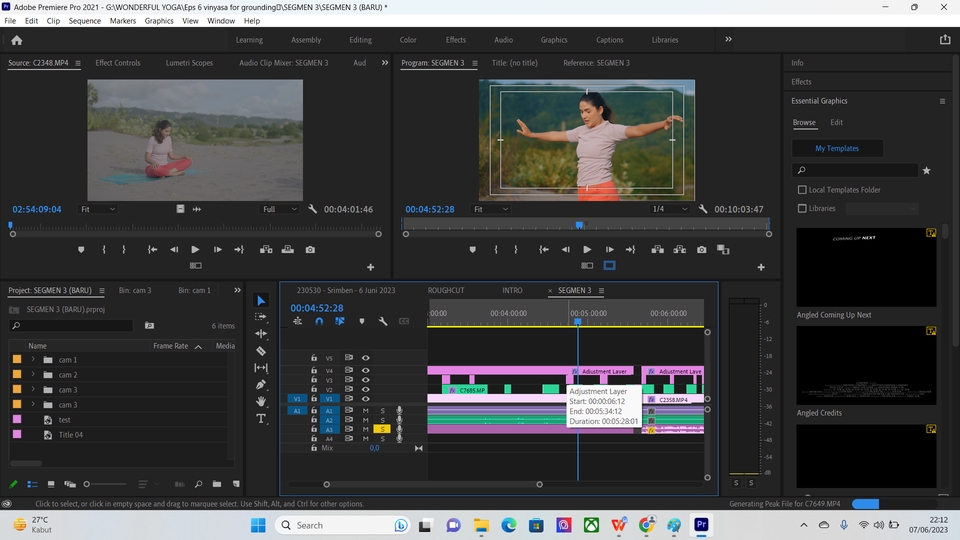
Task: Toggle V4 track output eye
Action: point(366,370)
